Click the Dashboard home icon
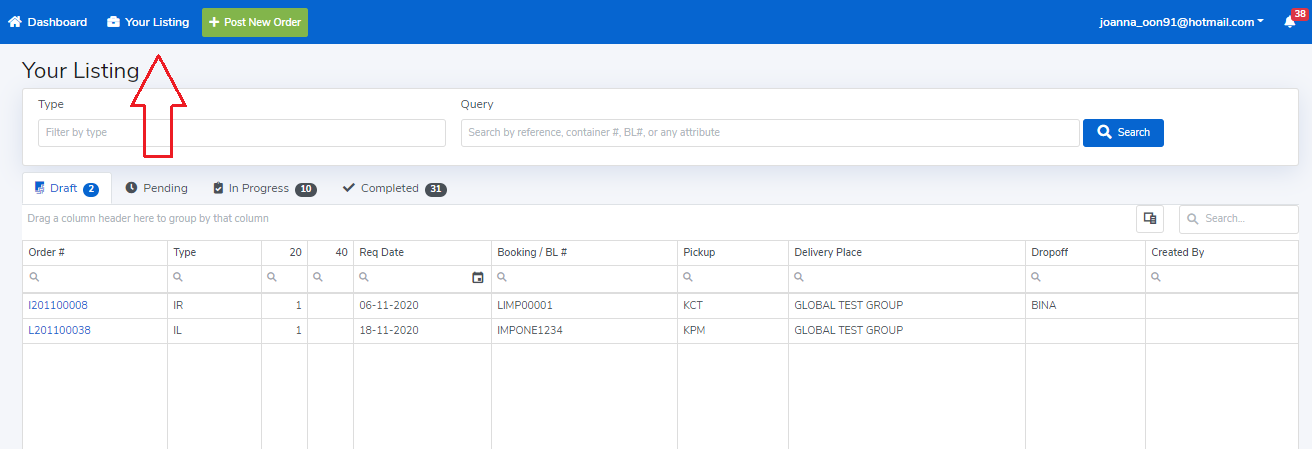This screenshot has height=449, width=1312. coord(15,22)
